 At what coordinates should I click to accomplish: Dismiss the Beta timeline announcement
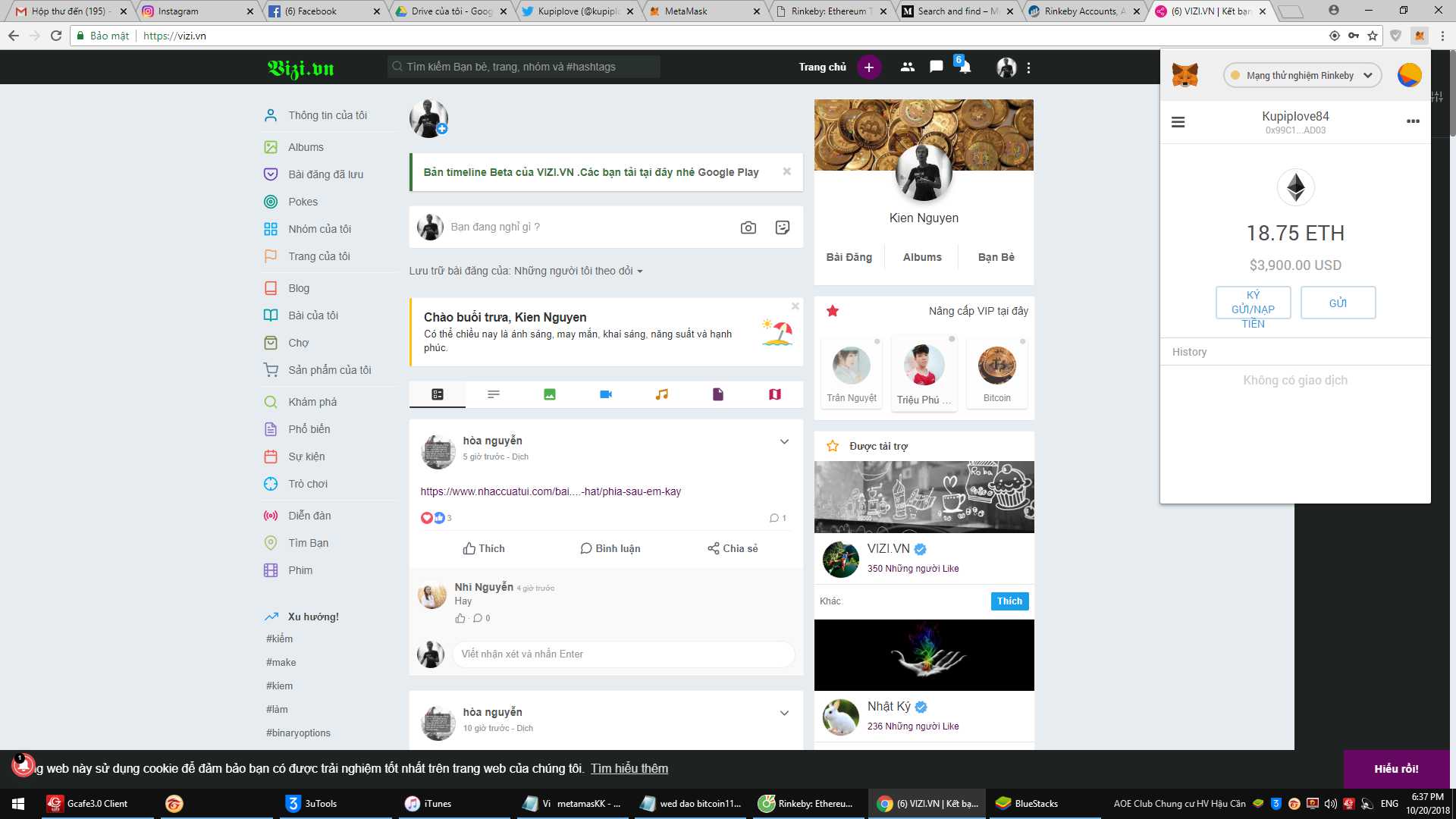pyautogui.click(x=786, y=171)
